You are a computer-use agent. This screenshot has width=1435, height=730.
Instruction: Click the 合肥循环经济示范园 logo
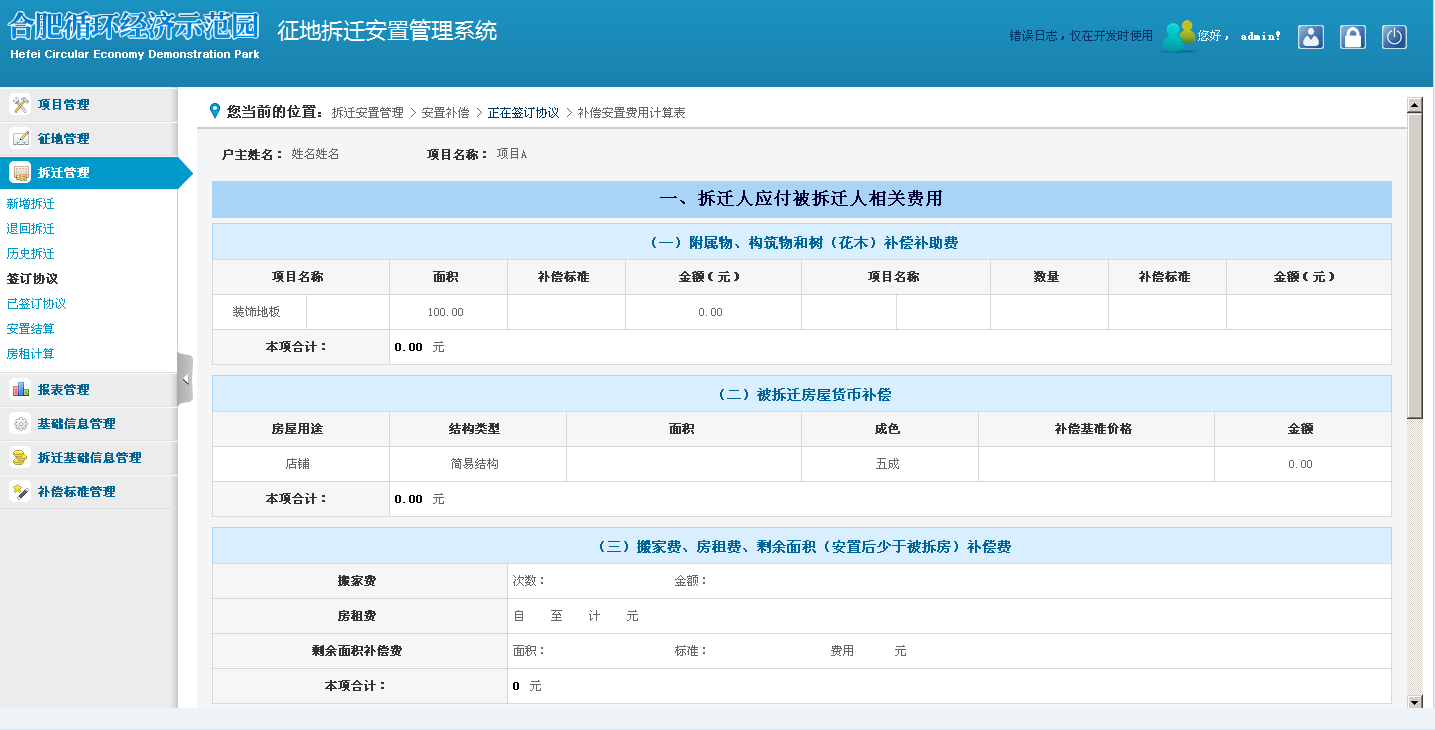coord(134,35)
